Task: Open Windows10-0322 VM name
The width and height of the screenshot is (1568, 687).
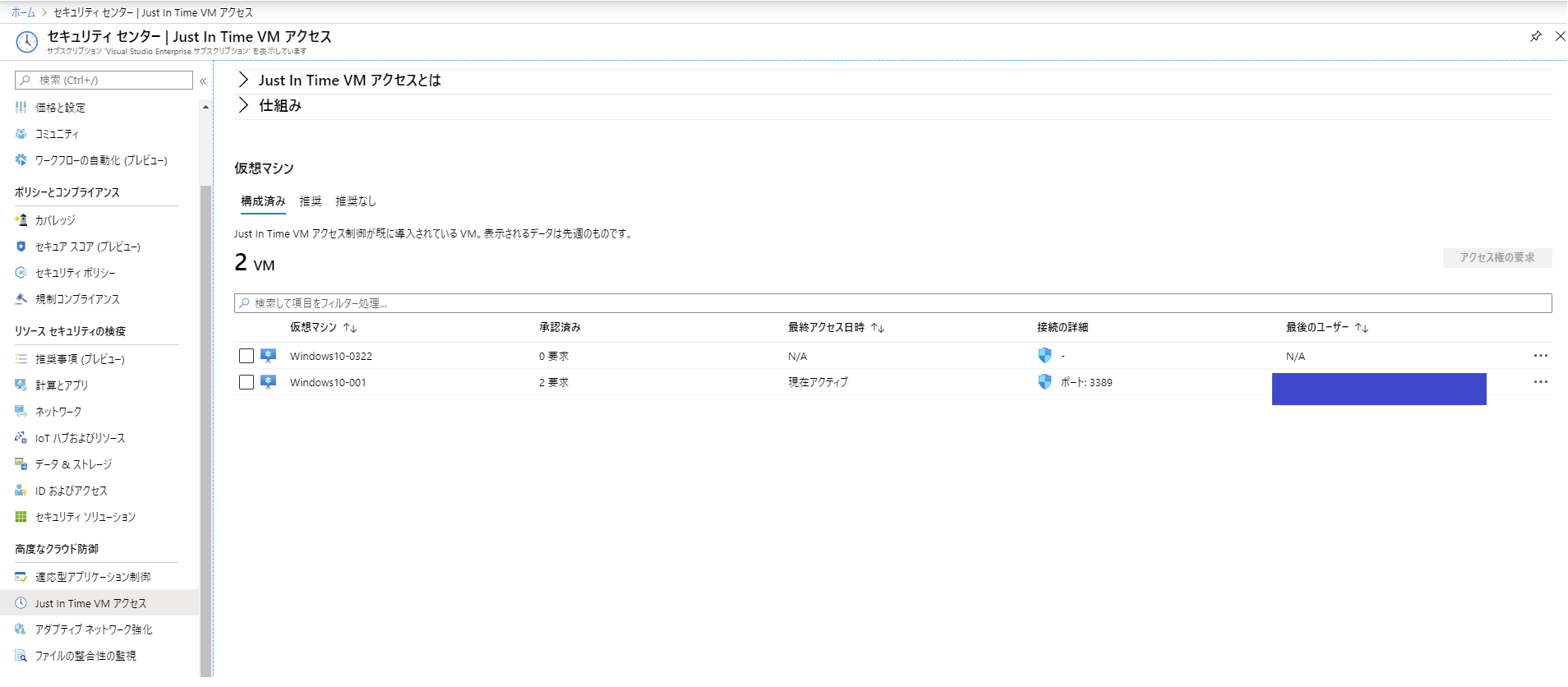Action: [x=331, y=356]
